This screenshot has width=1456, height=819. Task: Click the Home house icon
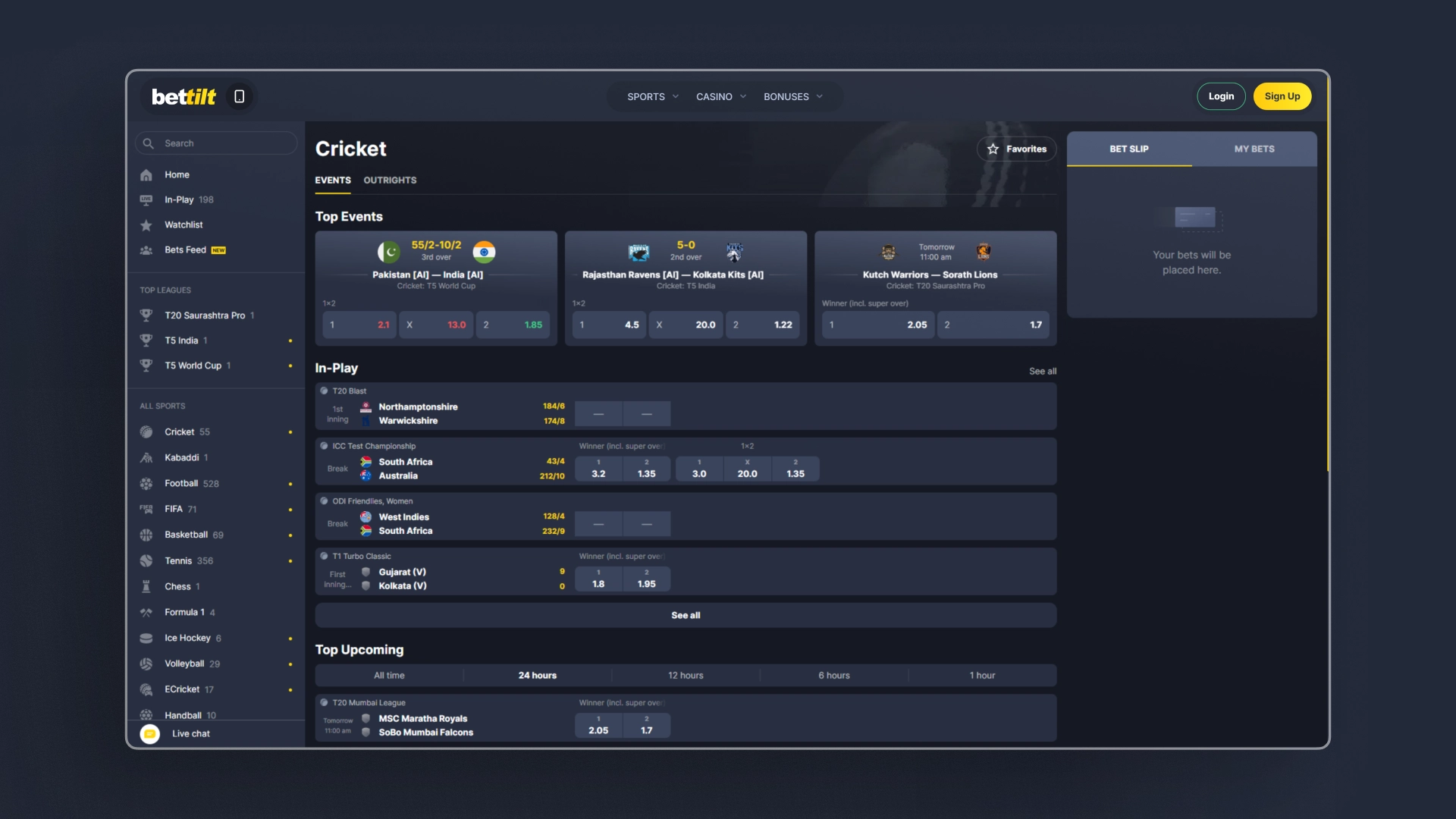pos(146,175)
